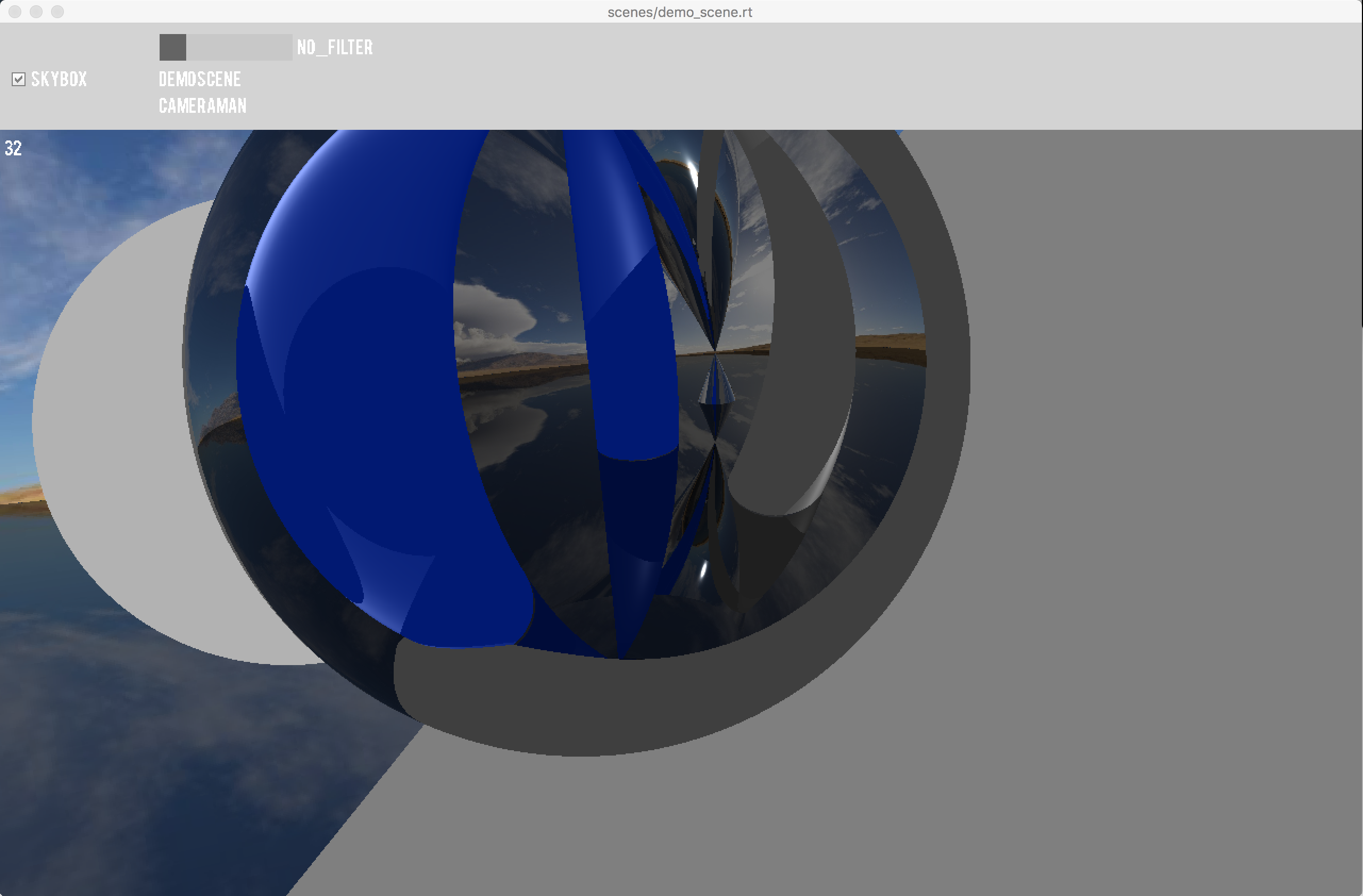
Task: Click the 32 frame counter
Action: pos(13,148)
